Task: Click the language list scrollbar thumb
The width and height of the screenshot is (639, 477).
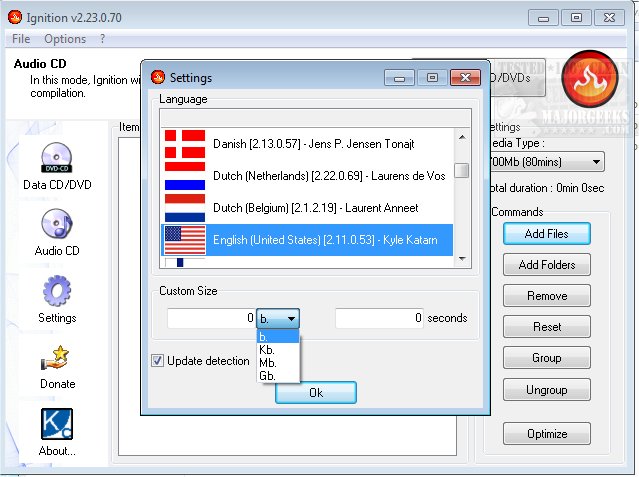Action: 461,170
